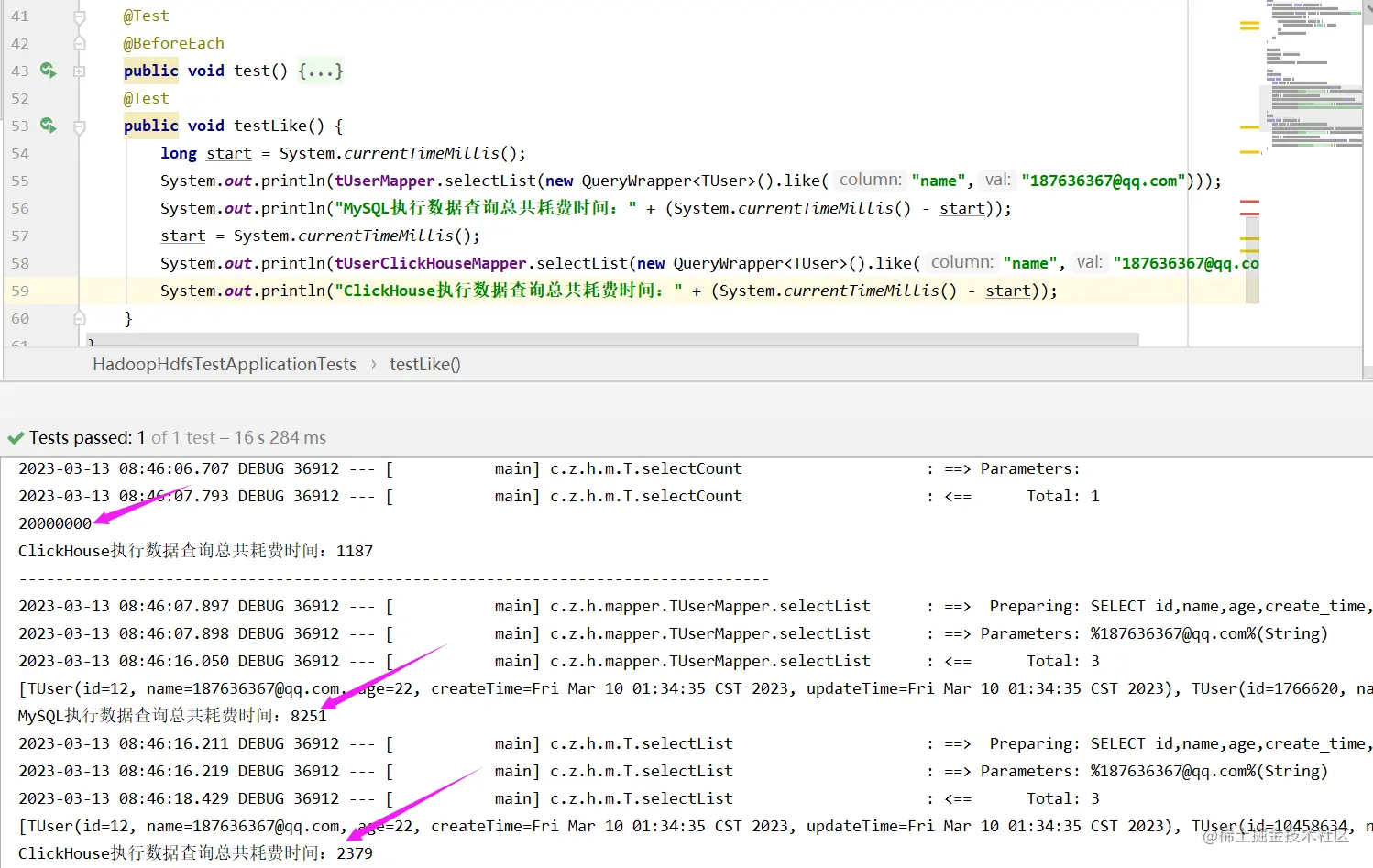
Task: Click tUserClickHouseMapper on line 58
Action: pyautogui.click(x=431, y=263)
